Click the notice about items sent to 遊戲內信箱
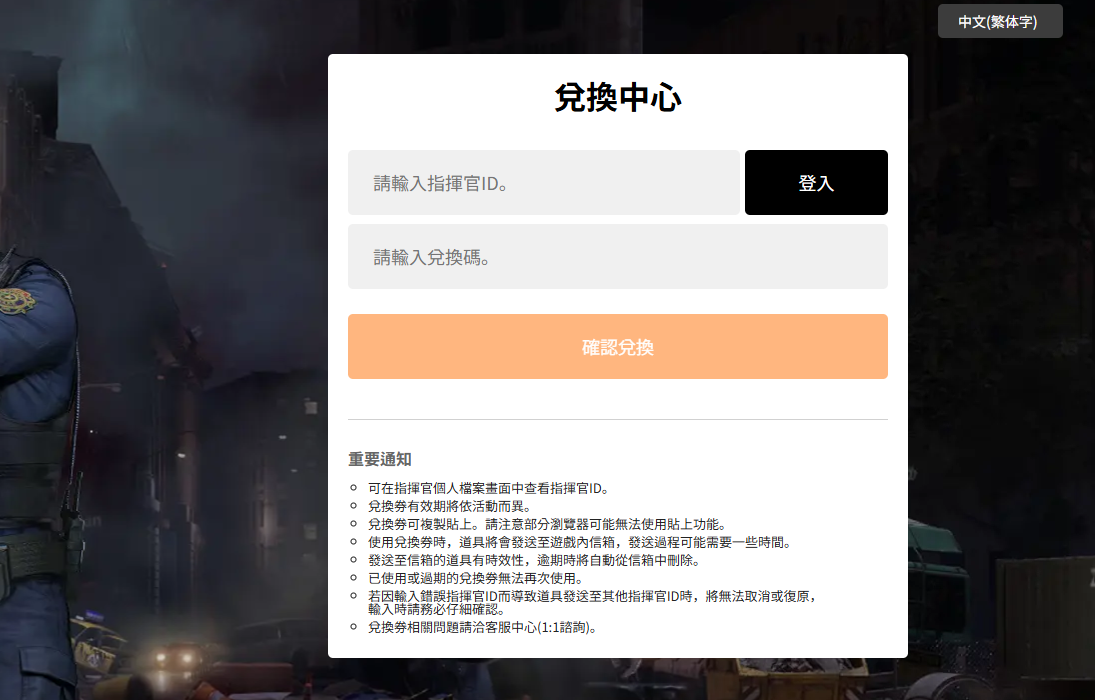Viewport: 1095px width, 700px height. click(x=579, y=542)
